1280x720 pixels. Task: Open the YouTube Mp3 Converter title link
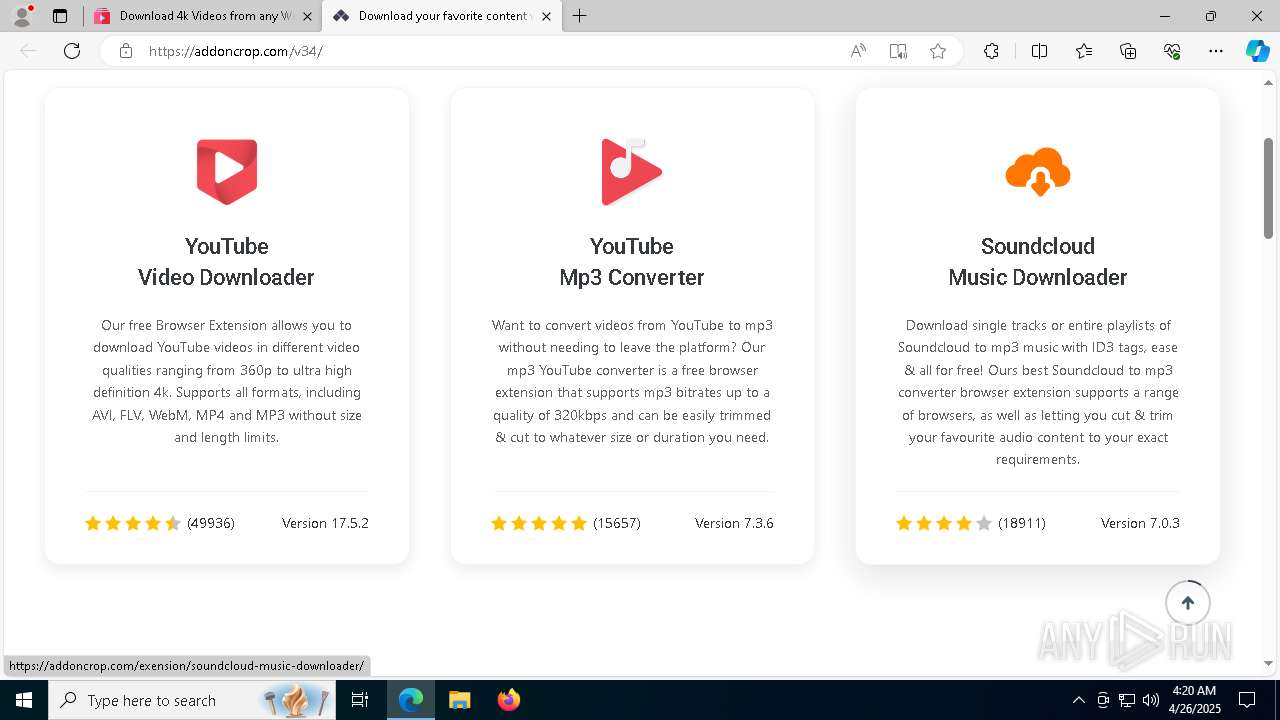(x=632, y=261)
